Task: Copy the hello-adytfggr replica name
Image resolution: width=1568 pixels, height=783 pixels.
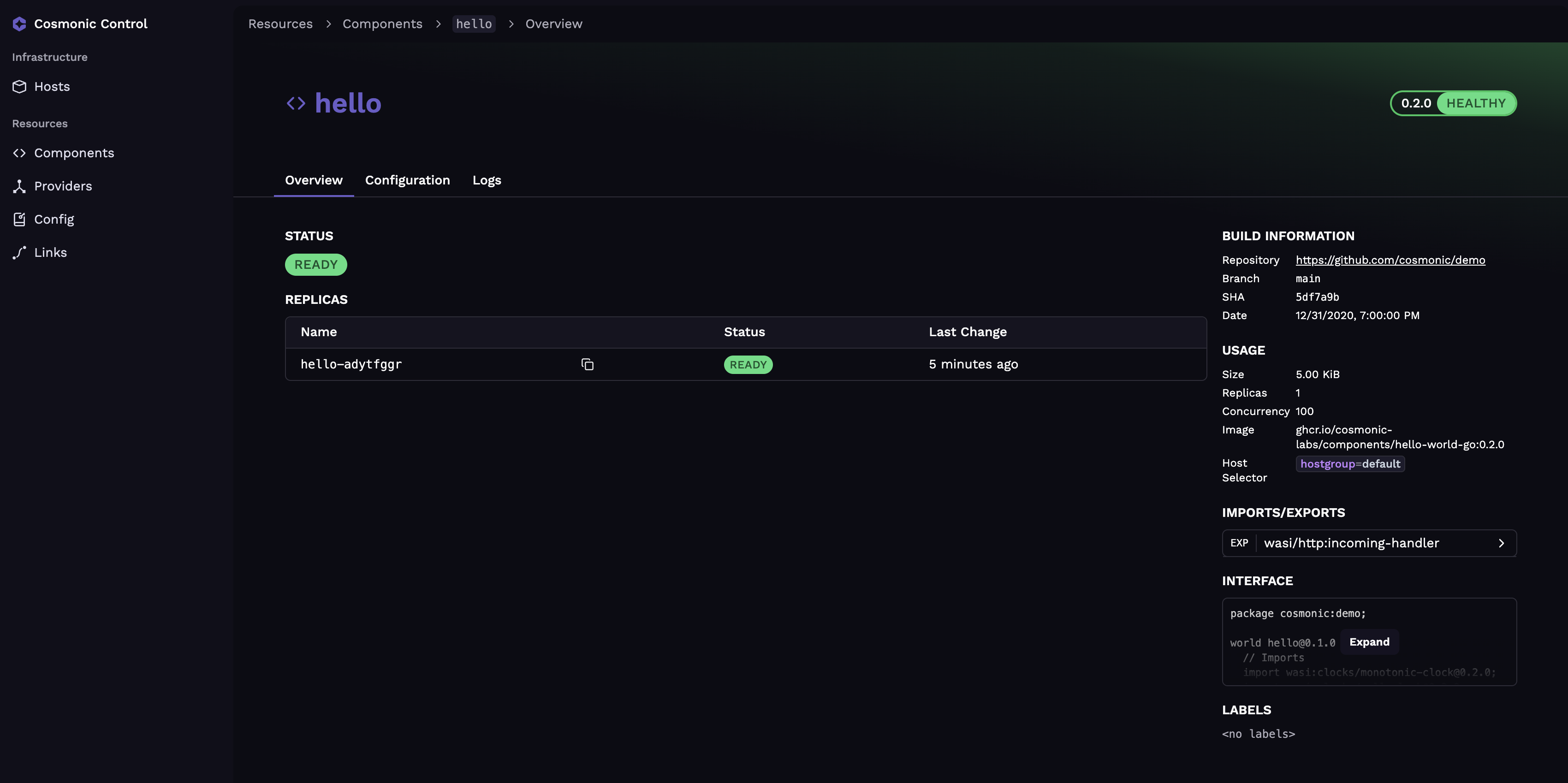Action: coord(587,364)
